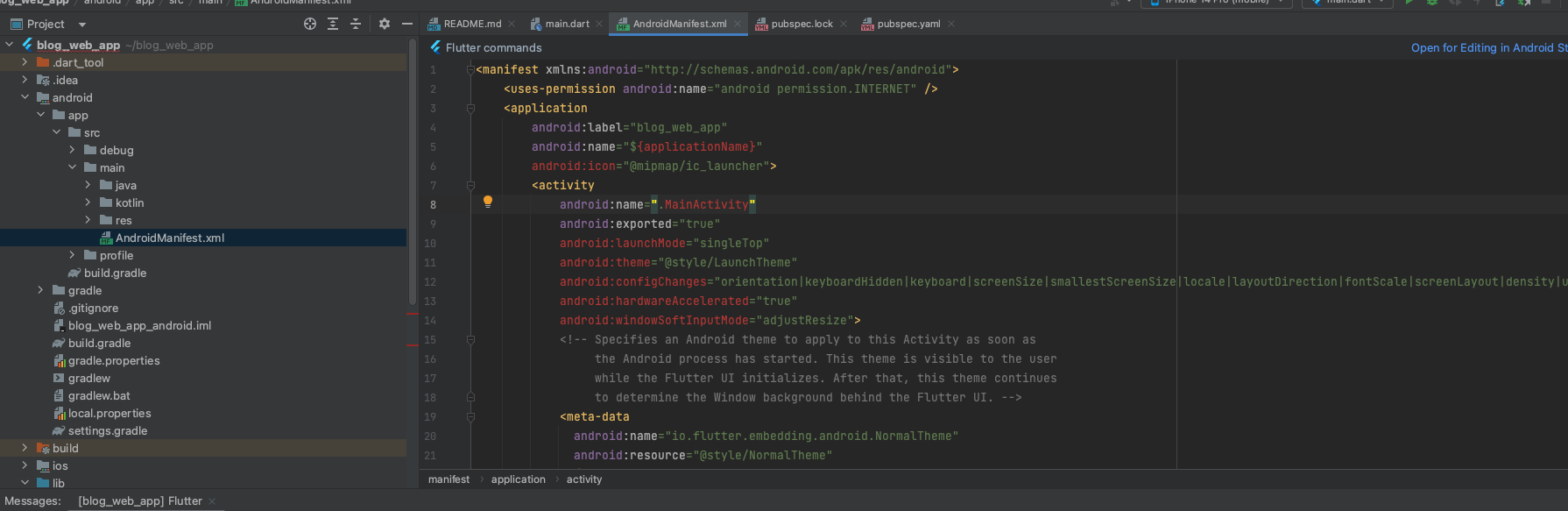Image resolution: width=1568 pixels, height=511 pixels.
Task: Close the README.md tab
Action: tap(512, 24)
